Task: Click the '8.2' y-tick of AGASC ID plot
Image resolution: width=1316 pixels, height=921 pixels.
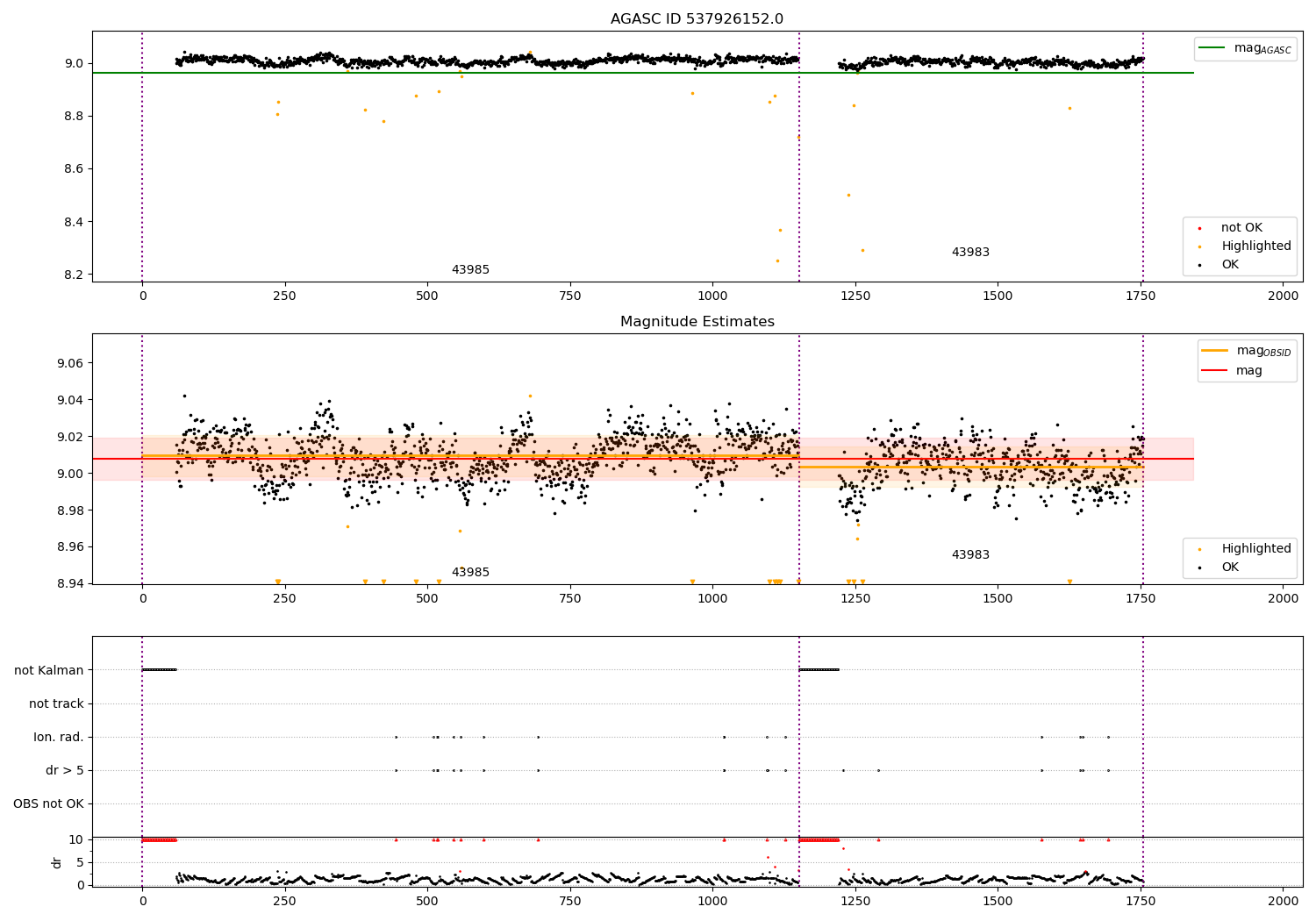Action: pos(74,275)
